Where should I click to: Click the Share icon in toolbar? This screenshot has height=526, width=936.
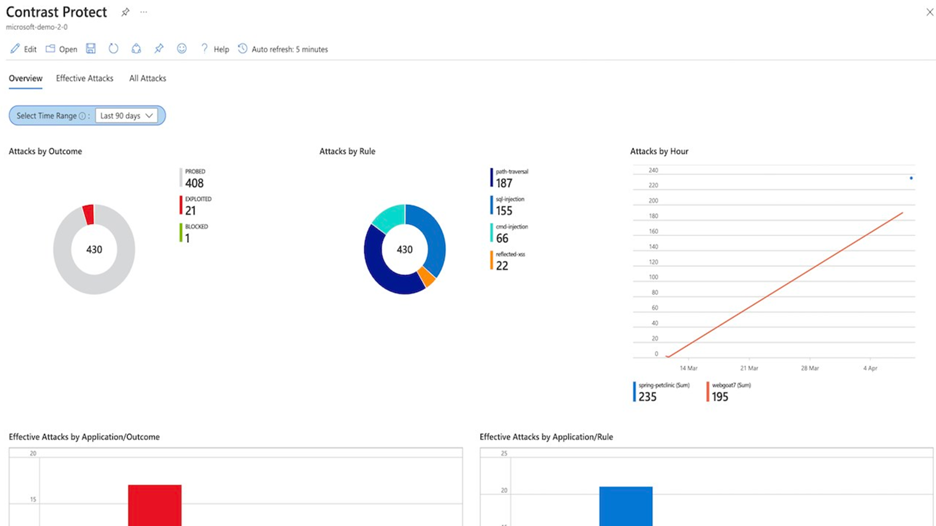(136, 49)
